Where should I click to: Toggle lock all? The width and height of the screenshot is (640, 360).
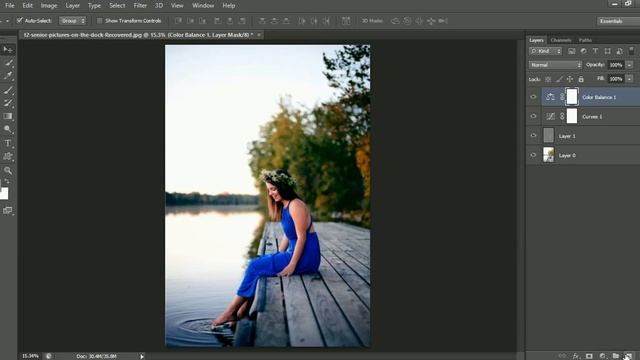pyautogui.click(x=581, y=79)
